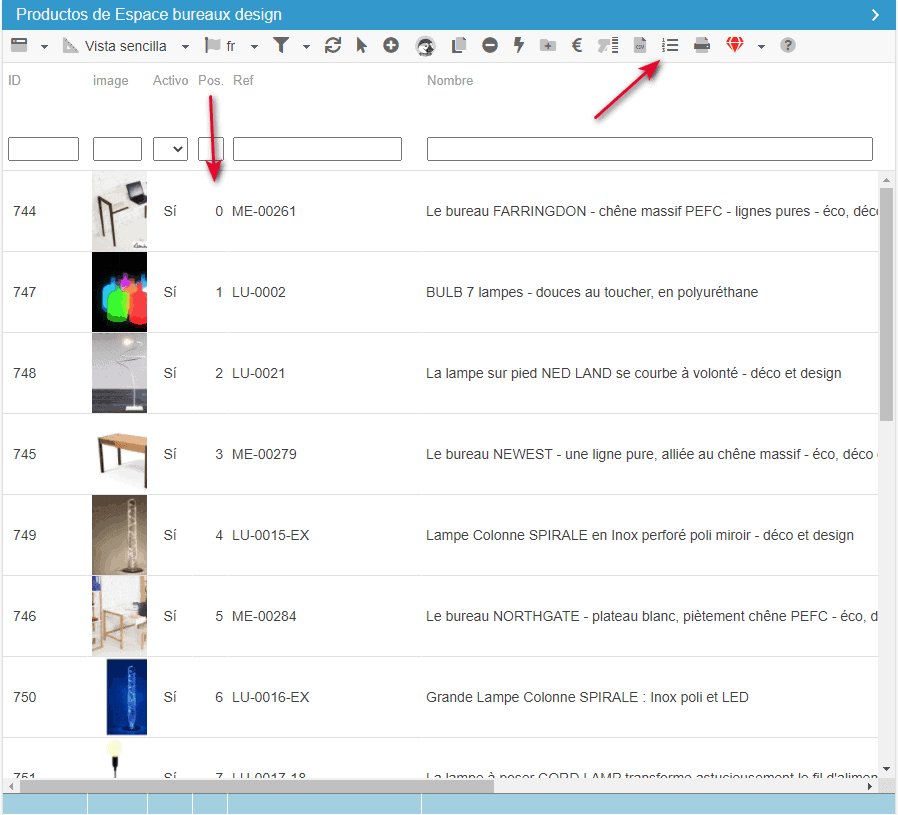Open help with the question mark icon
The width and height of the screenshot is (898, 815).
788,45
